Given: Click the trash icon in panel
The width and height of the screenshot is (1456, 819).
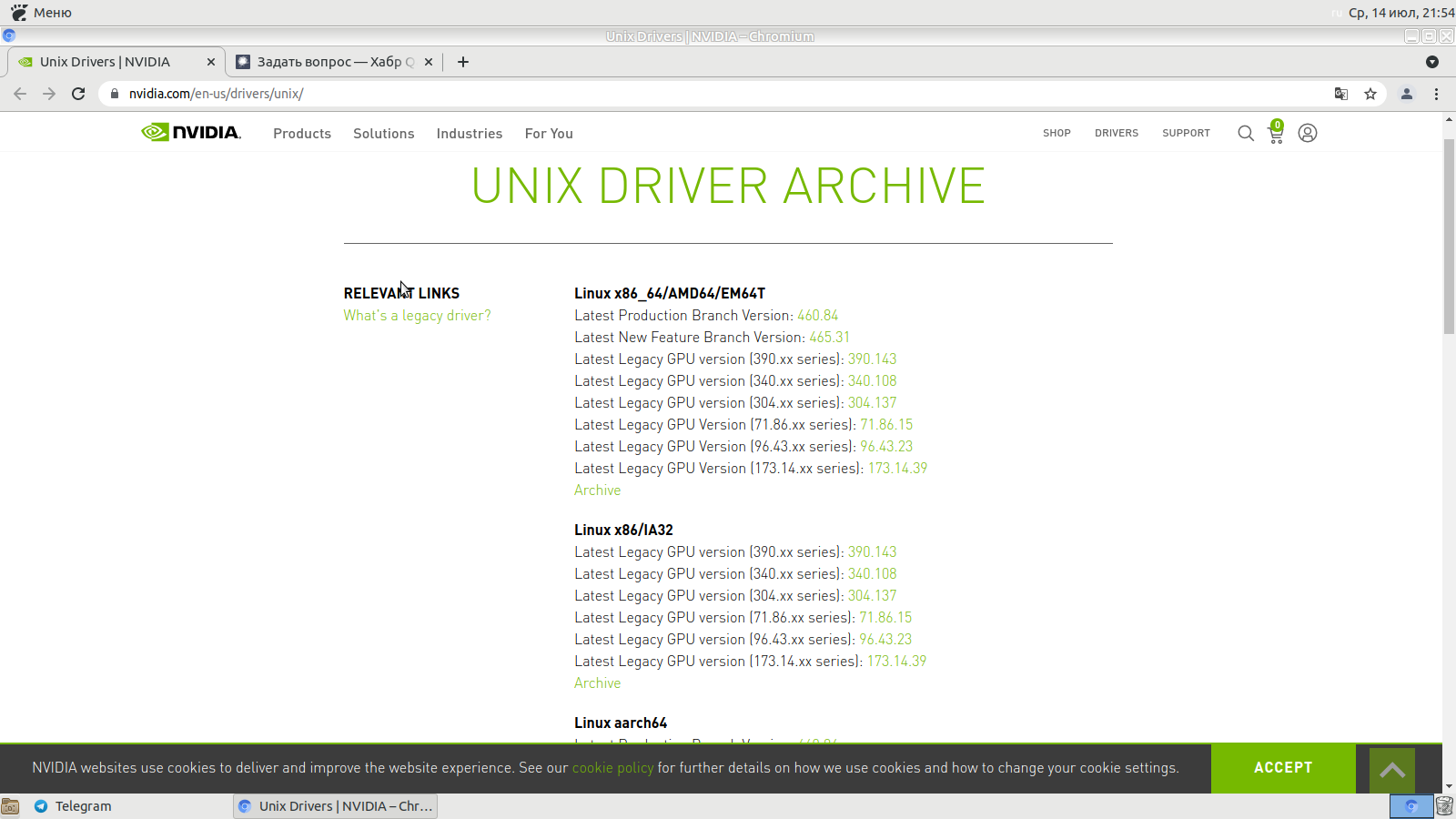Looking at the screenshot, I should 1444,806.
